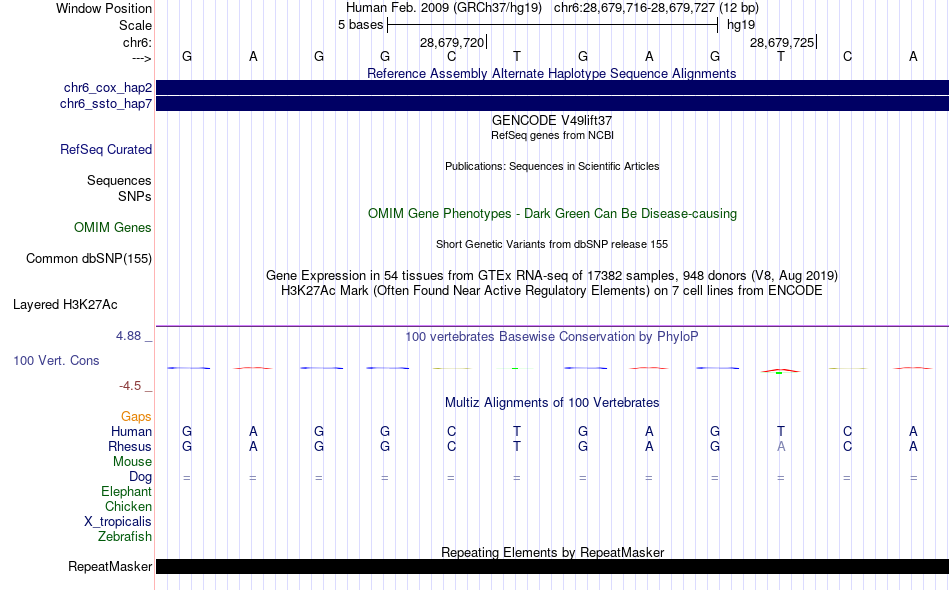
Task: Click the Mouse species label
Action: 132,462
